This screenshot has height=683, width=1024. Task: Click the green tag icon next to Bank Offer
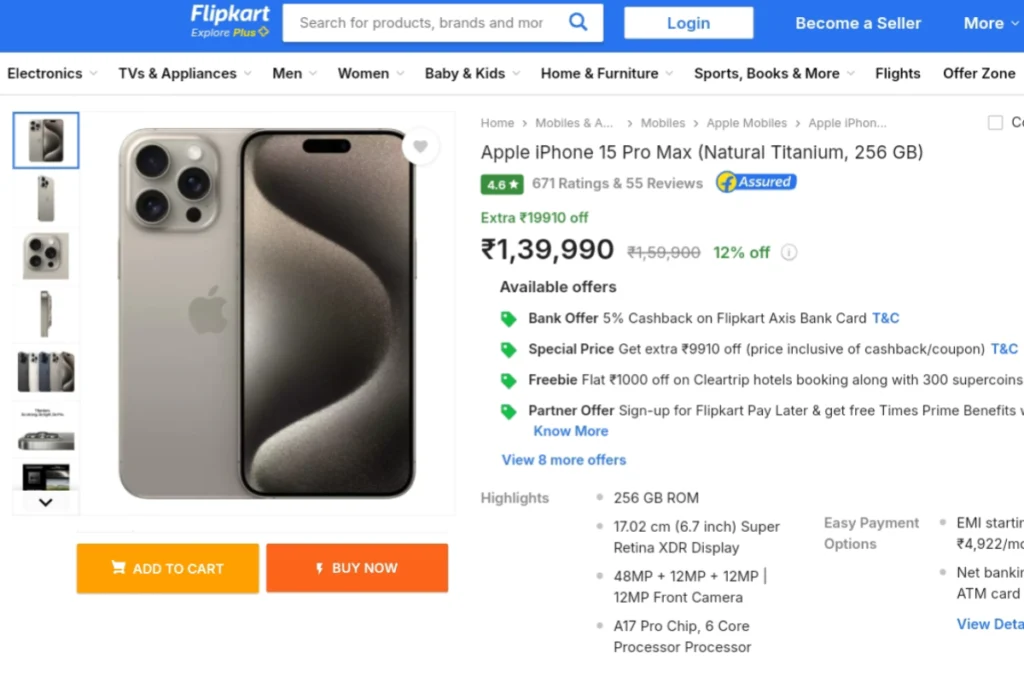508,319
